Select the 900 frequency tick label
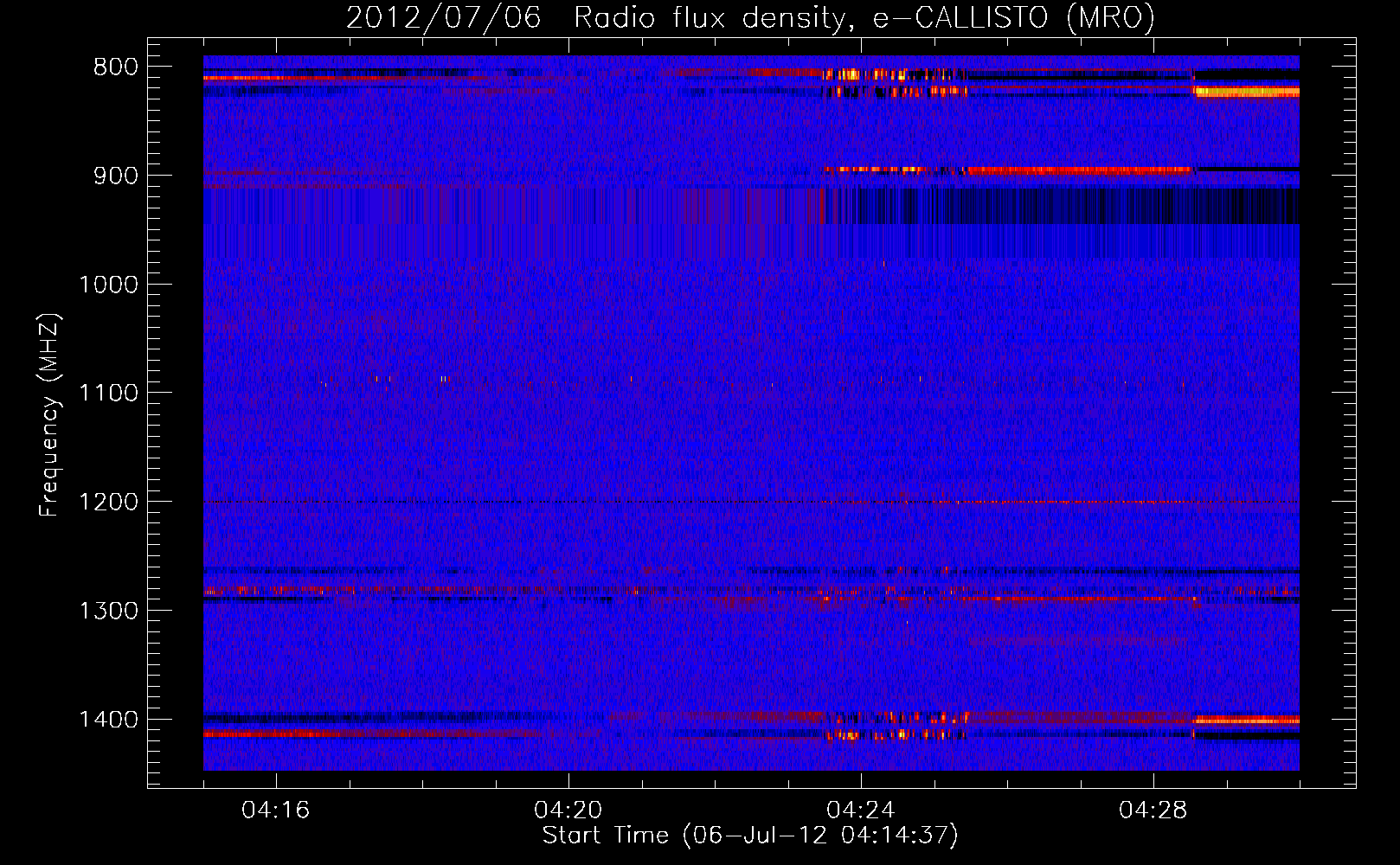Screen dimensions: 1400x865 click(x=116, y=176)
